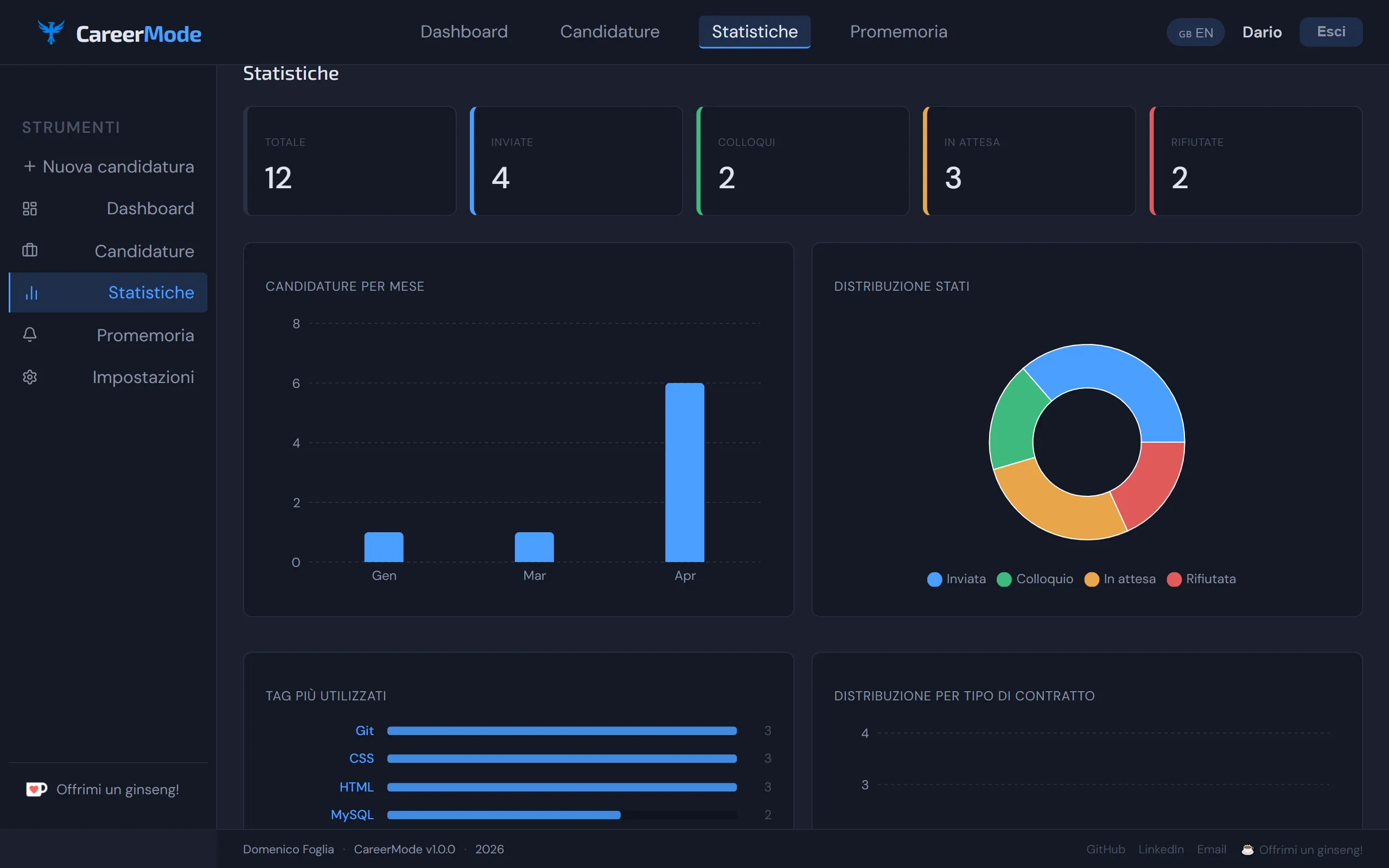The width and height of the screenshot is (1389, 868).
Task: Toggle Colloquio series in donut legend
Action: click(1004, 579)
